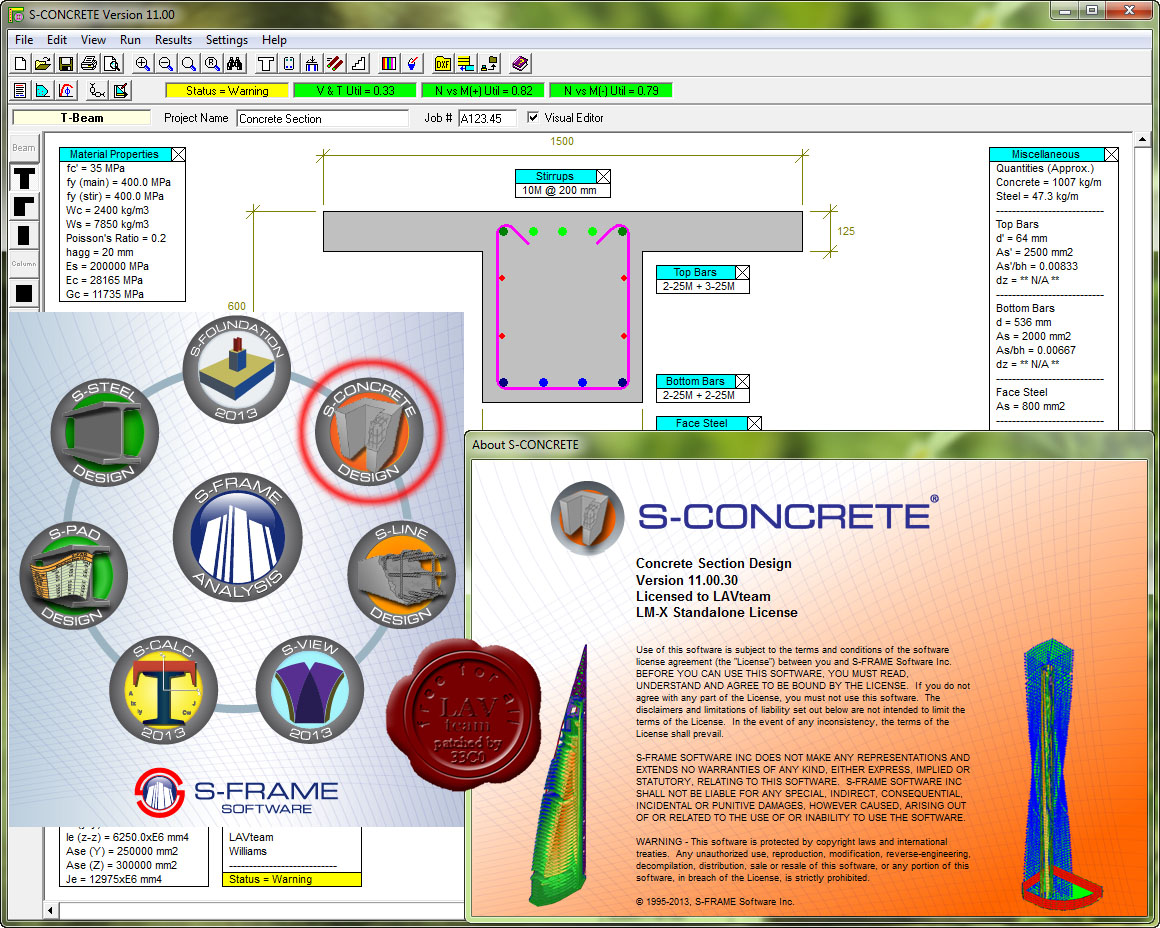Open the loads icon with arrow
This screenshot has width=1160, height=928.
[311, 64]
